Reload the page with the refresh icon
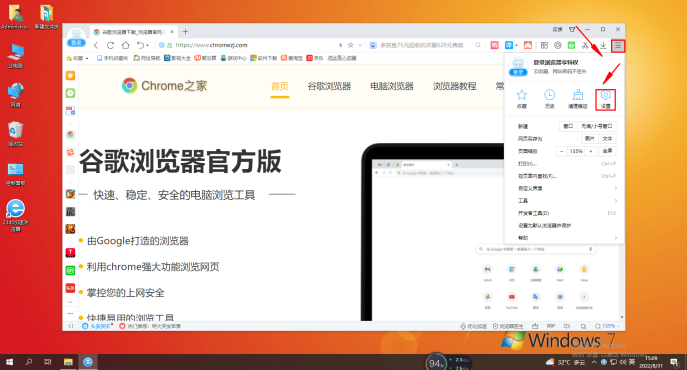 110,45
